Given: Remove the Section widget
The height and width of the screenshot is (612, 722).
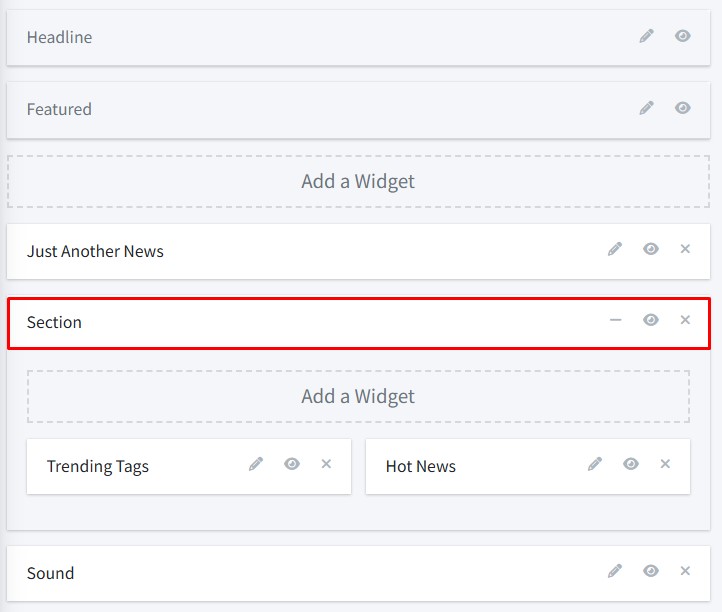Looking at the screenshot, I should tap(685, 320).
